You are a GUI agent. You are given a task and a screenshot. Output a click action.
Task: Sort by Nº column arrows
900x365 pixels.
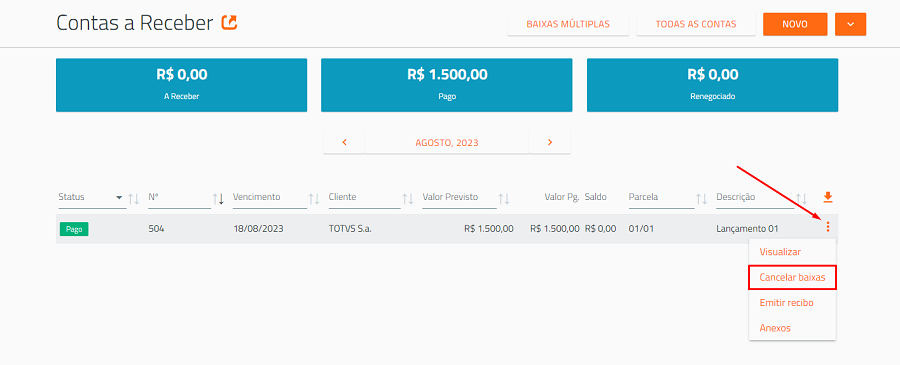pos(218,199)
